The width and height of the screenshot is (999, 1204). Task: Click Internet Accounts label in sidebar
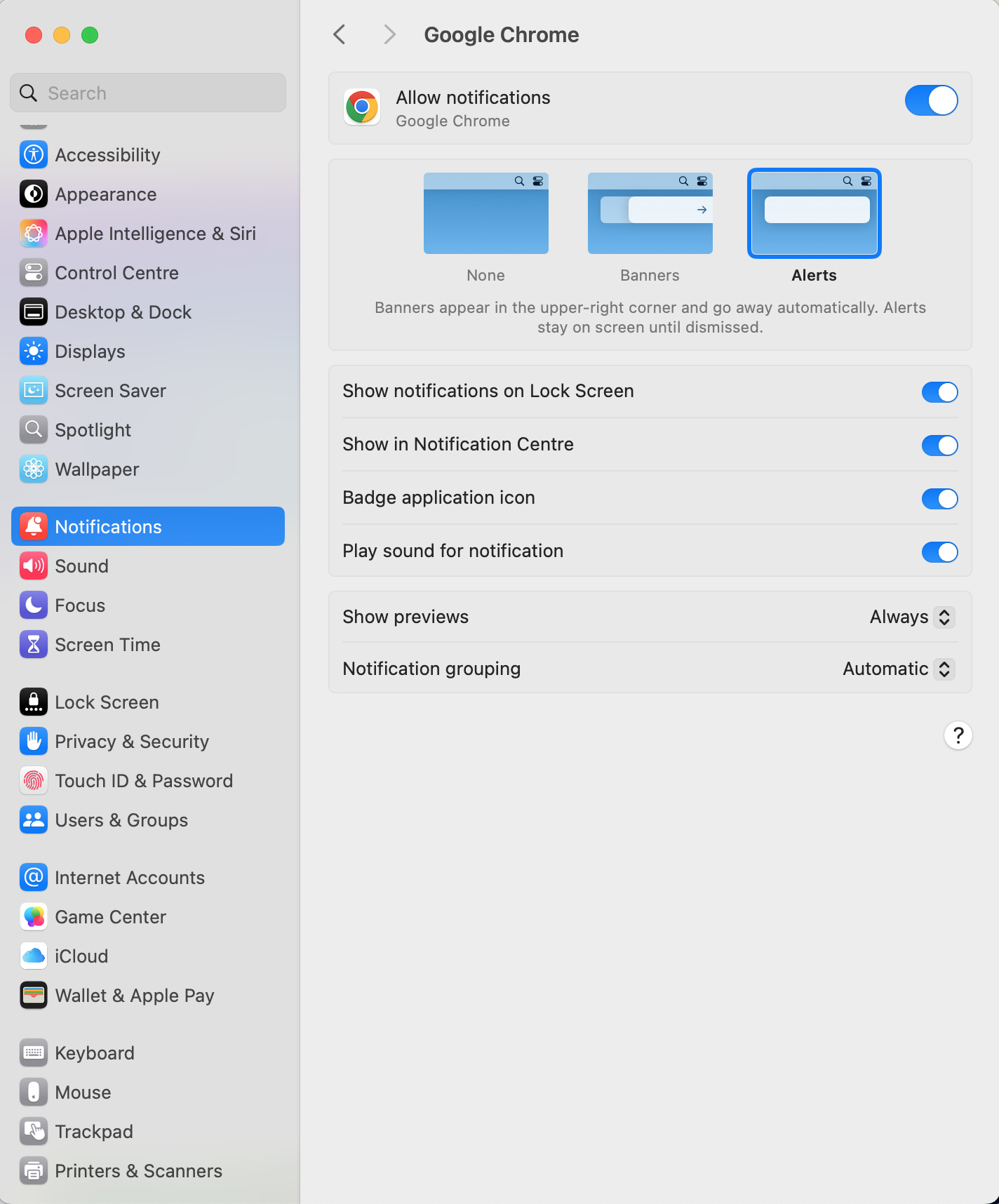[130, 878]
